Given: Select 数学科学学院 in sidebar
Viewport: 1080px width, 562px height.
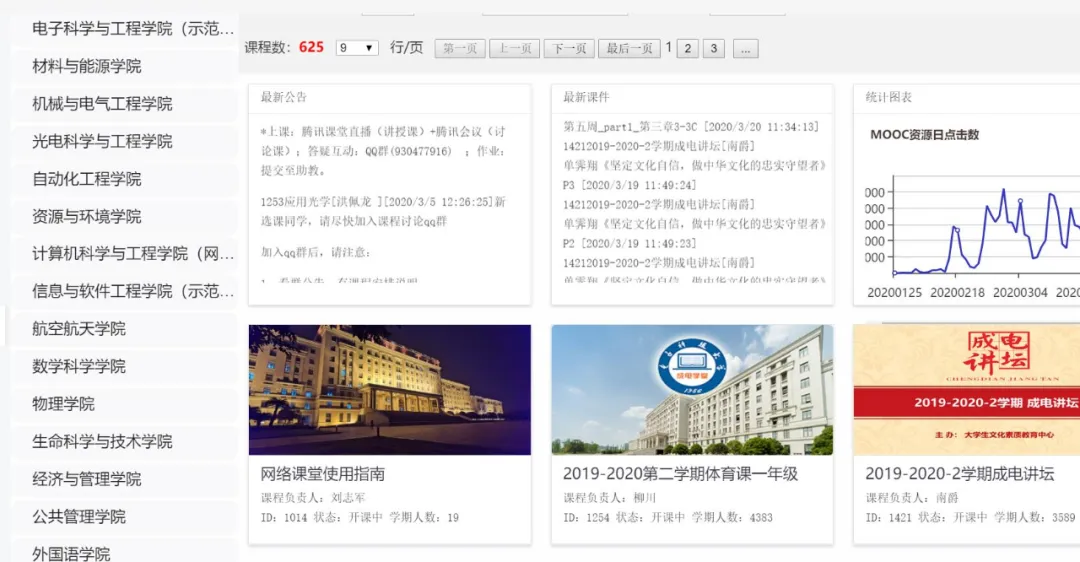Looking at the screenshot, I should click(125, 366).
